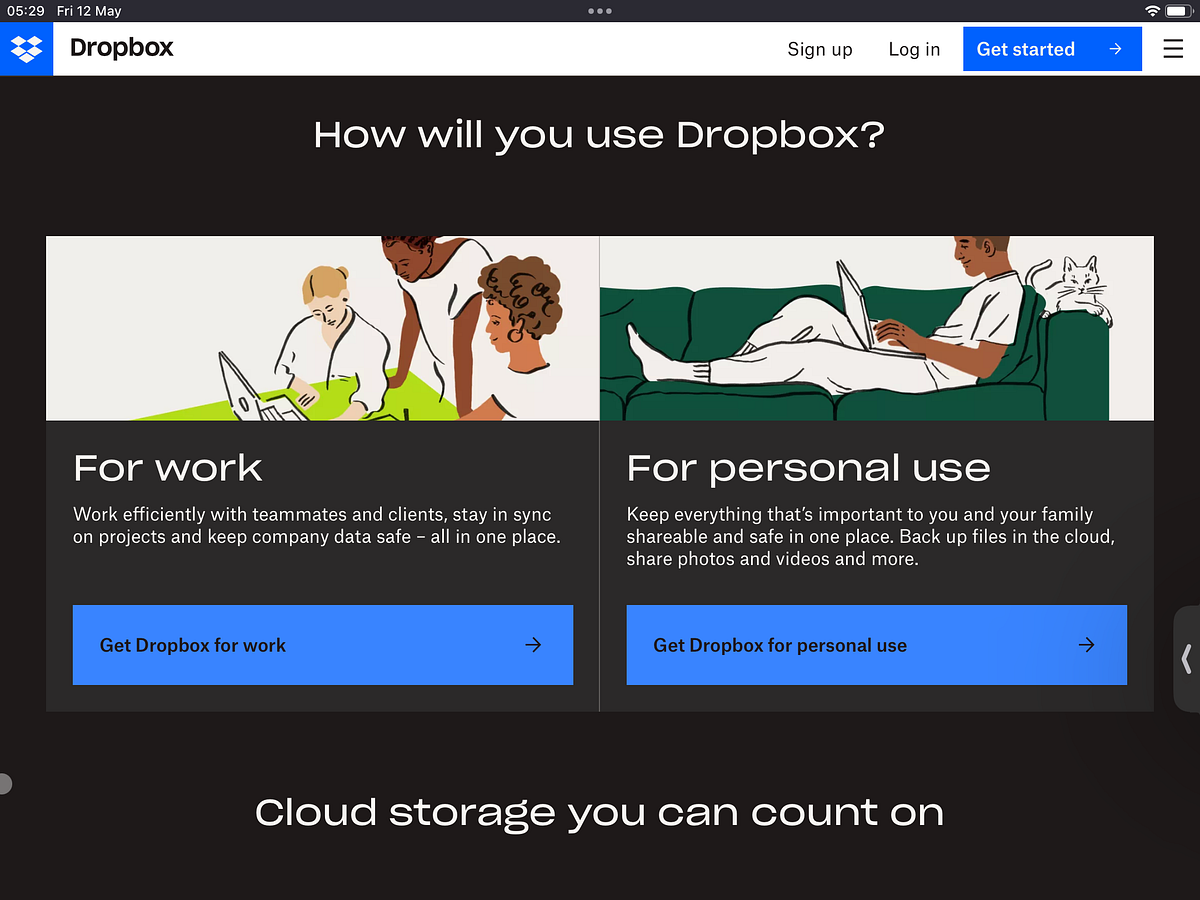
Task: Tap the slide-over panel handle chevron
Action: (x=1186, y=658)
